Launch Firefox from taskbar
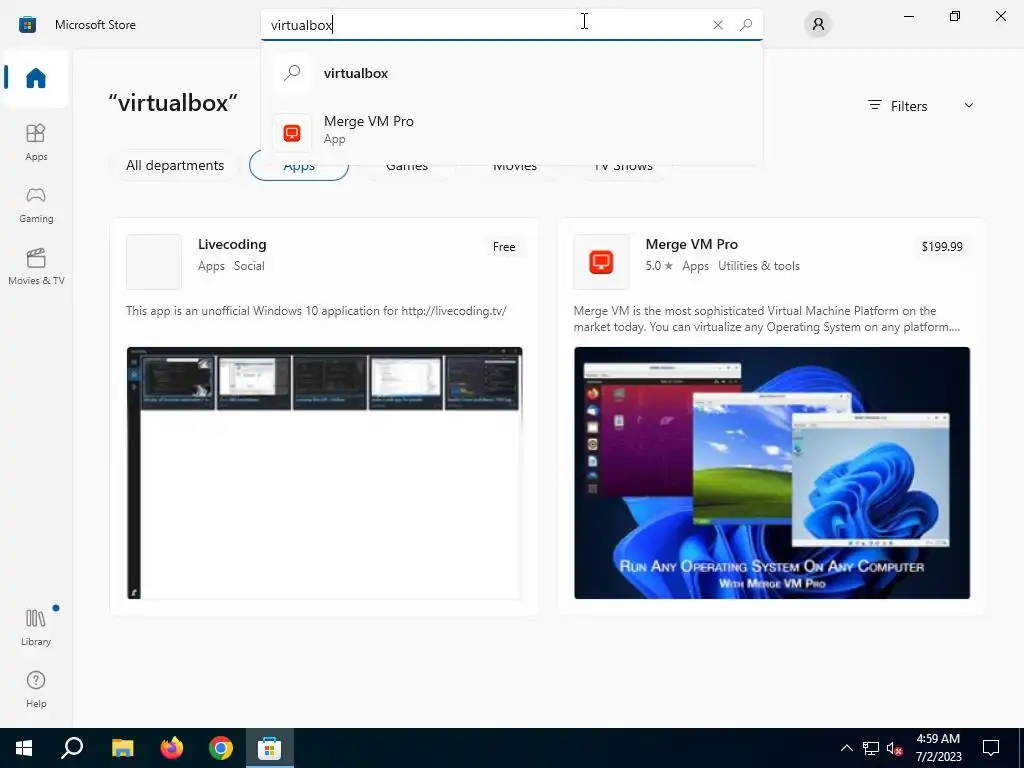The height and width of the screenshot is (768, 1024). coord(172,748)
